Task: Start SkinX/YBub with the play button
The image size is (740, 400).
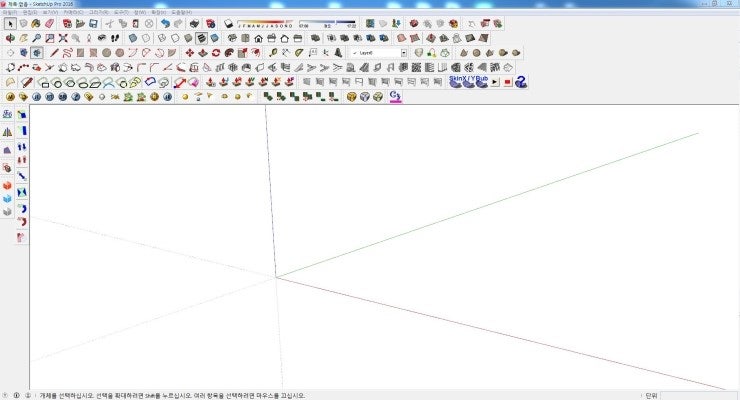Action: click(x=495, y=82)
